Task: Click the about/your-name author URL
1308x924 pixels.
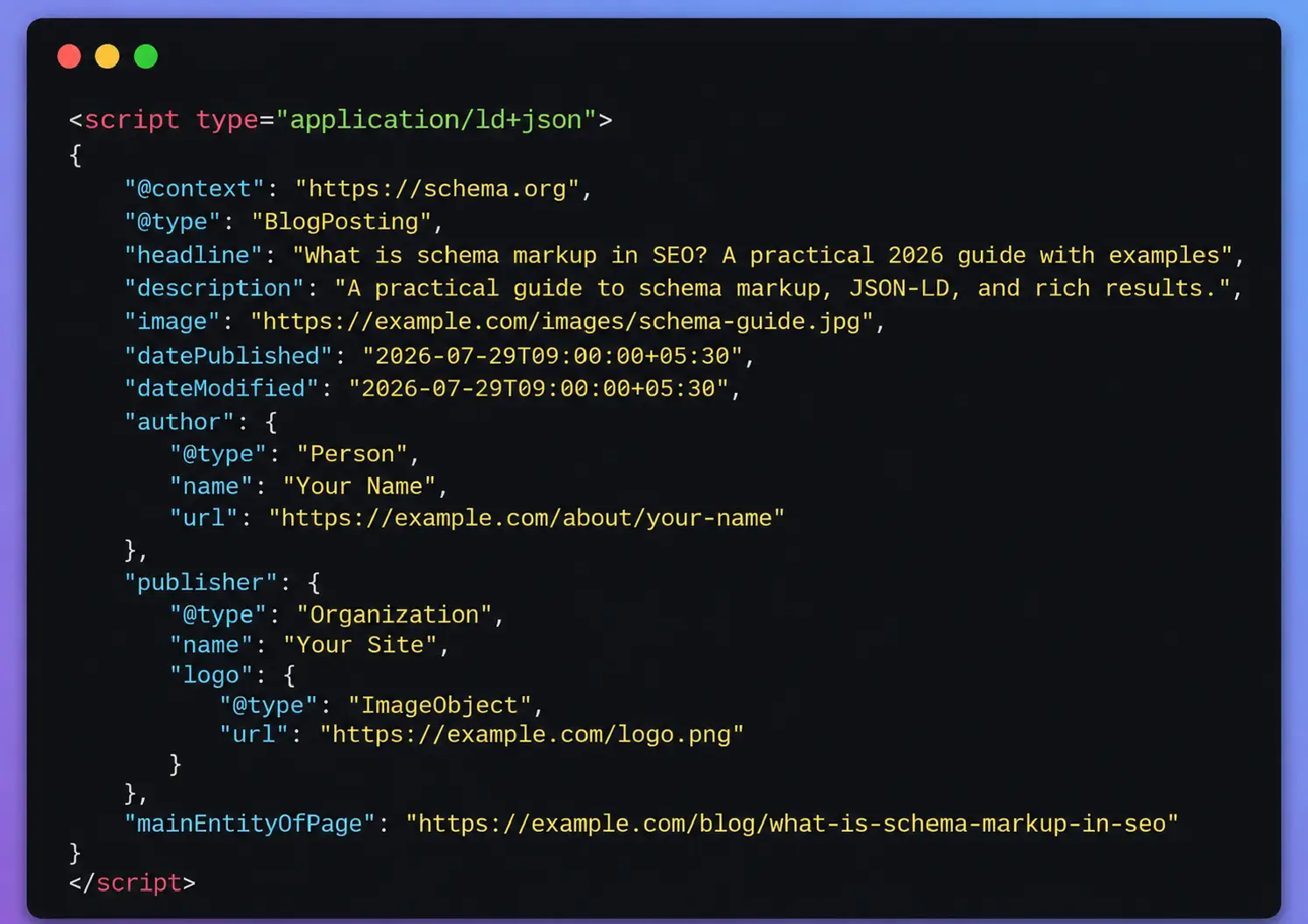Action: (527, 518)
